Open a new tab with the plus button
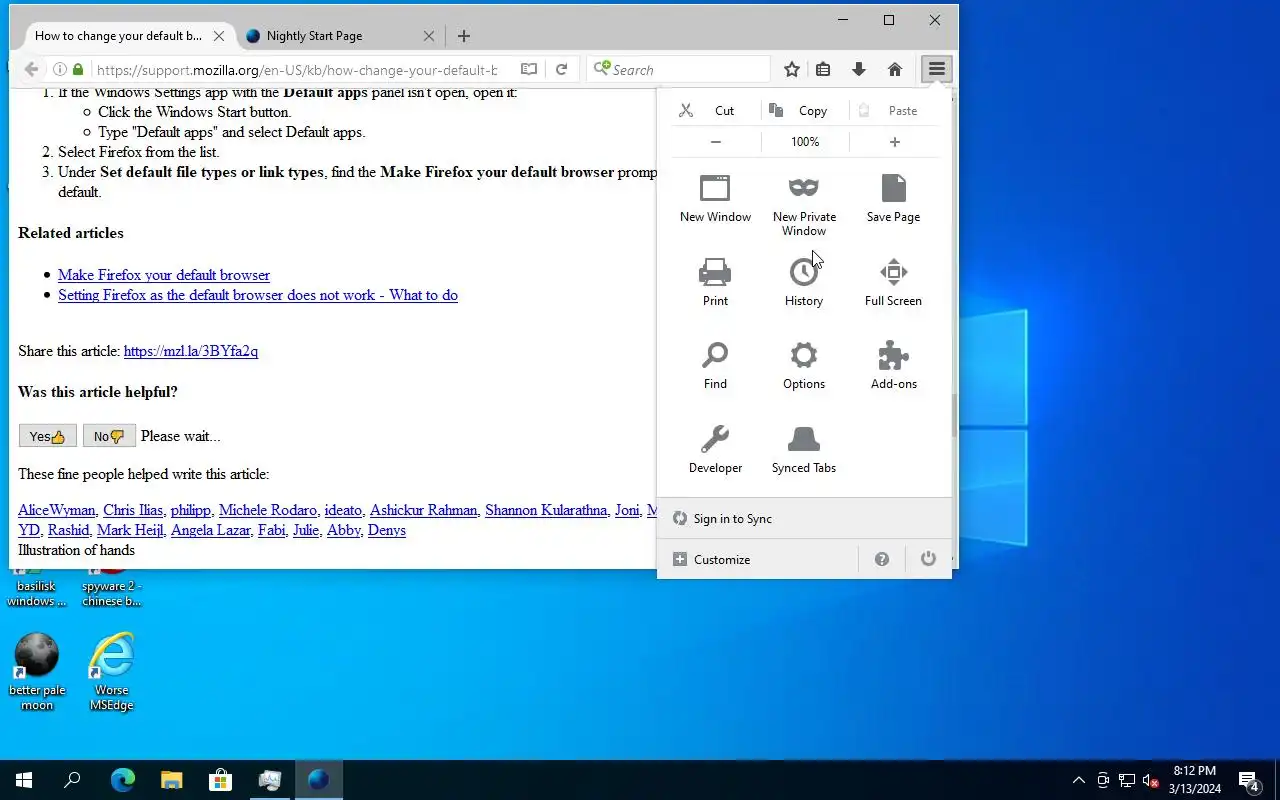The image size is (1280, 800). 464,36
